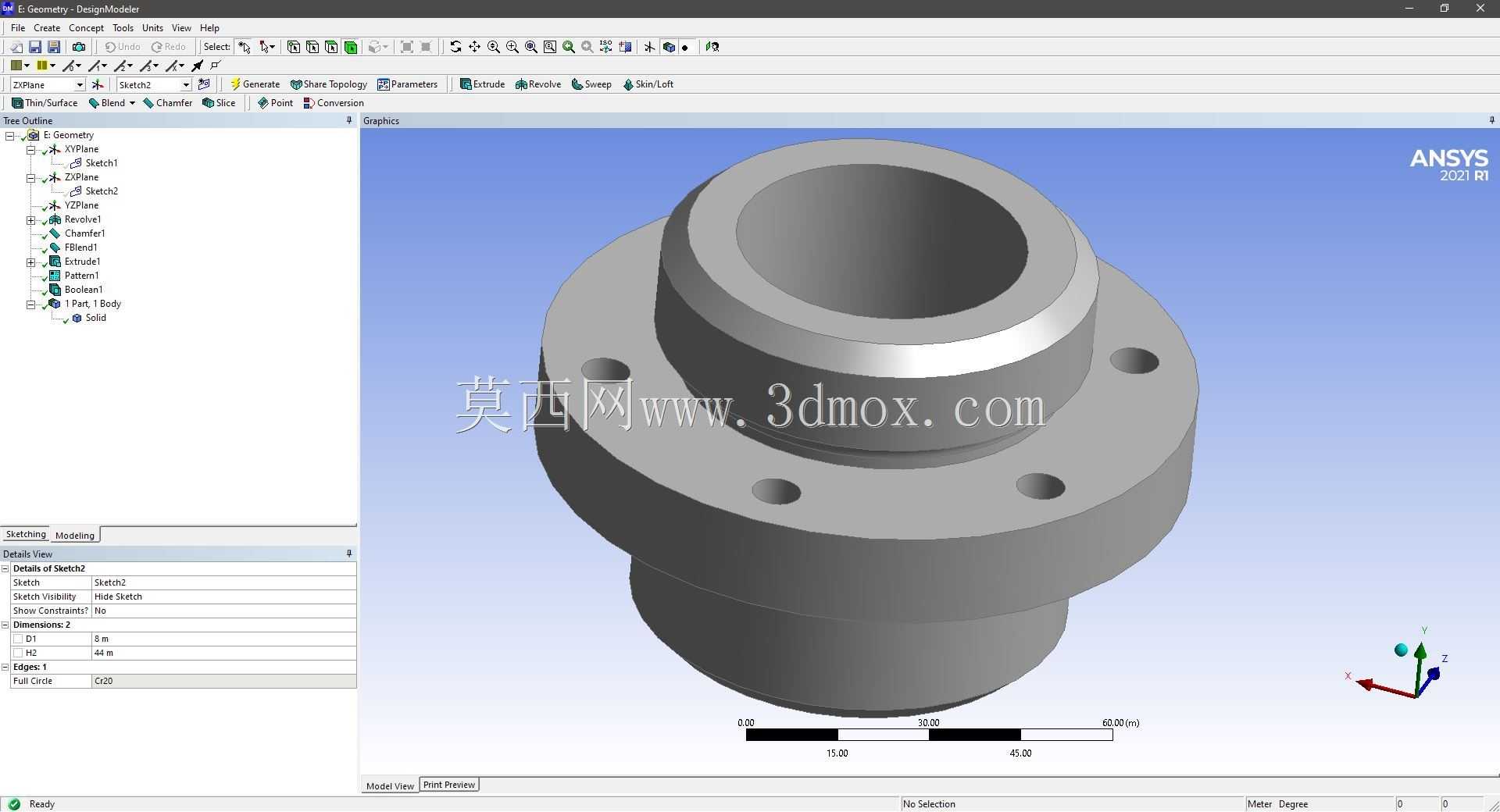Click the Generate button

coord(255,84)
